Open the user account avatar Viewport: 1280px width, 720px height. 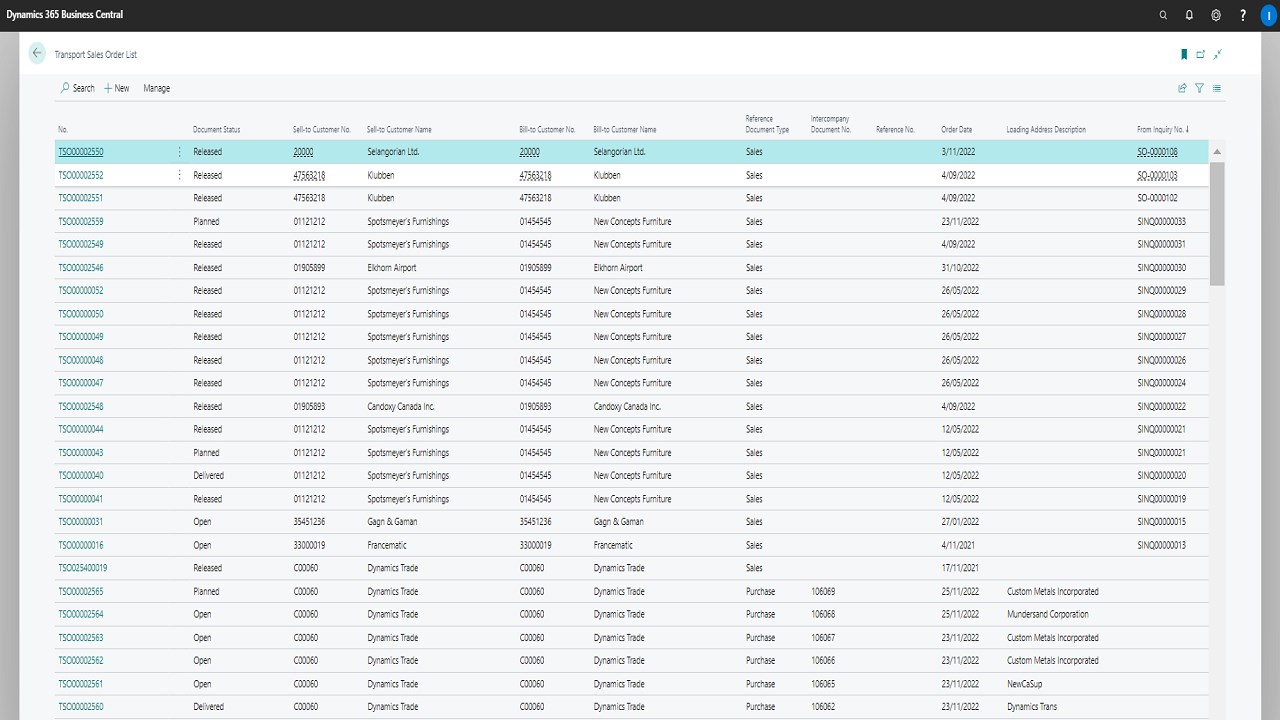click(x=1269, y=15)
